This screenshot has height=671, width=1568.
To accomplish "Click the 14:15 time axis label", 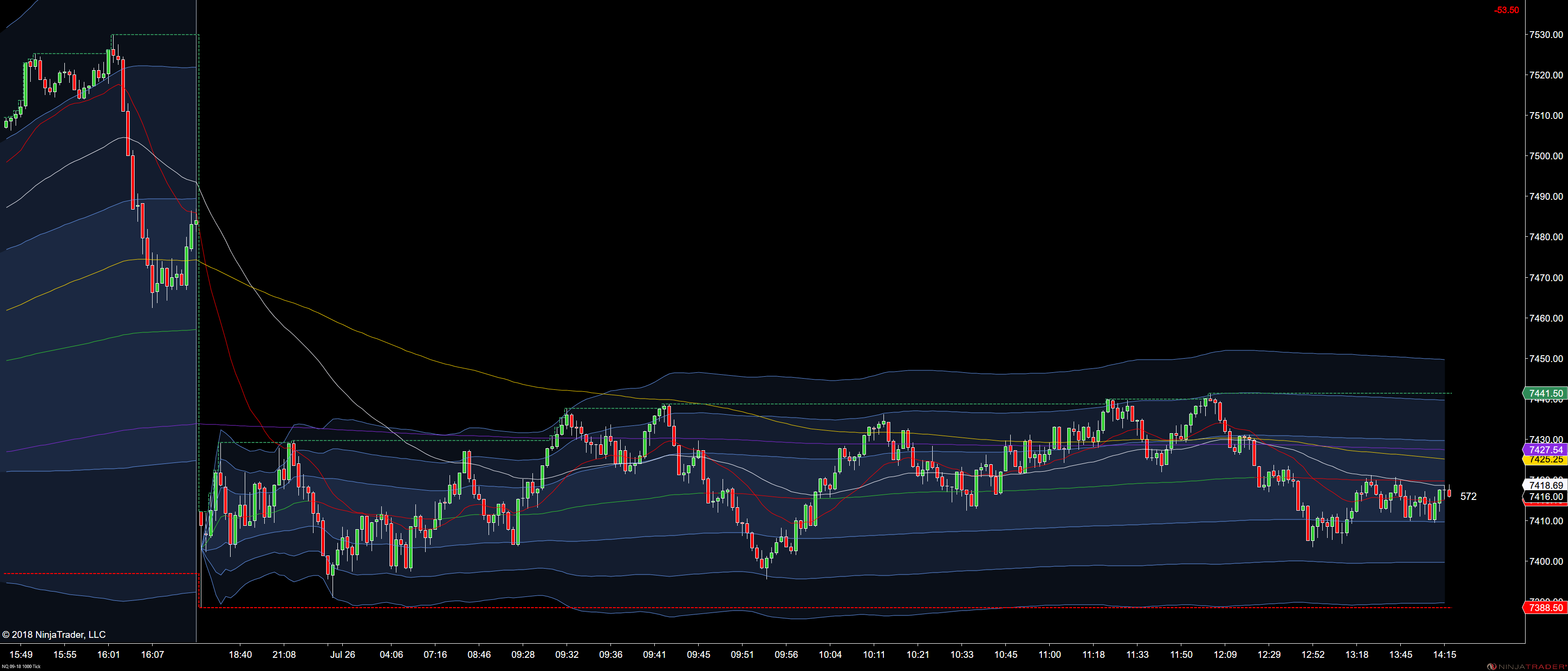I will click(1445, 654).
